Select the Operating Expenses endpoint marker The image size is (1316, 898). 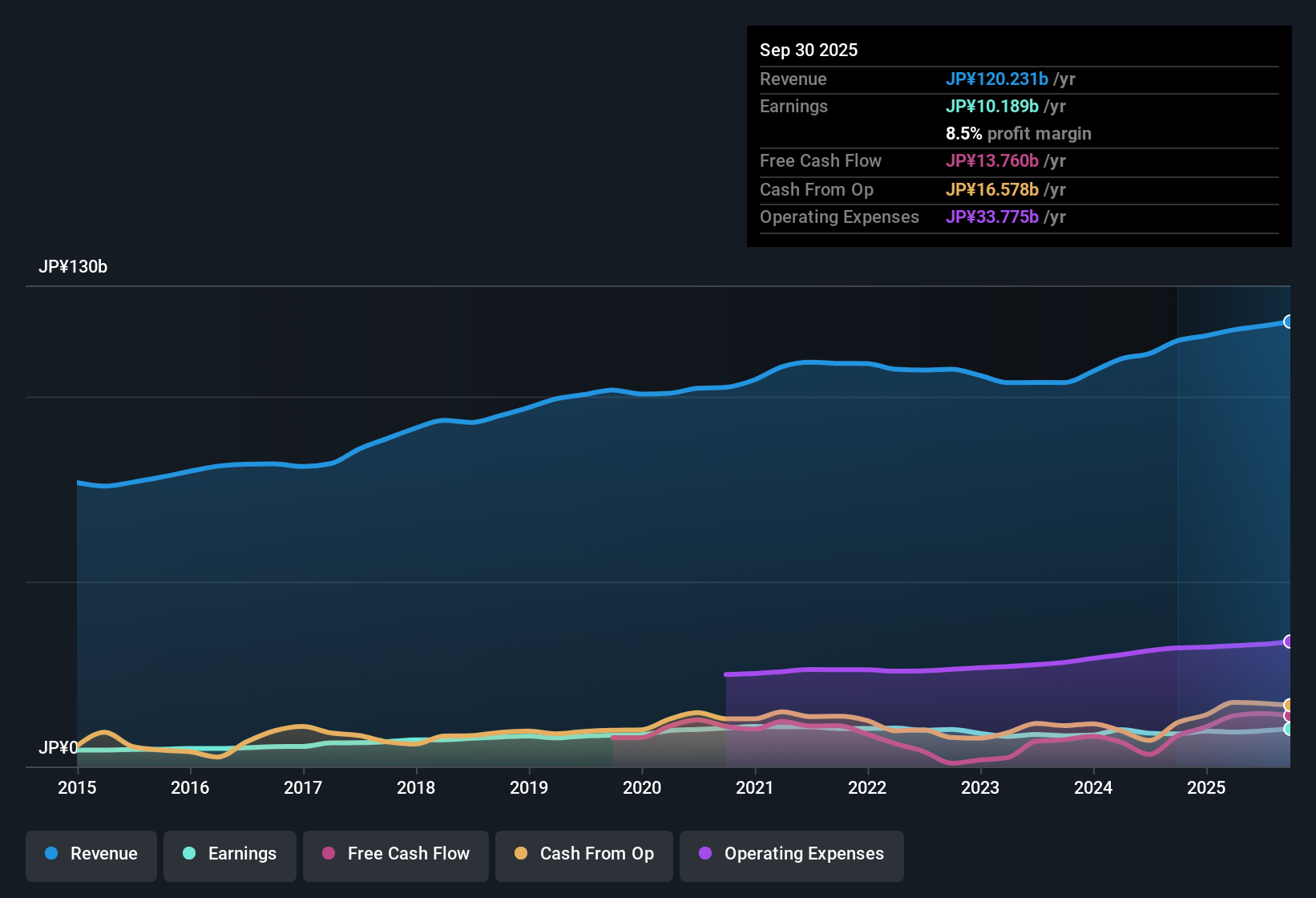click(x=1289, y=641)
